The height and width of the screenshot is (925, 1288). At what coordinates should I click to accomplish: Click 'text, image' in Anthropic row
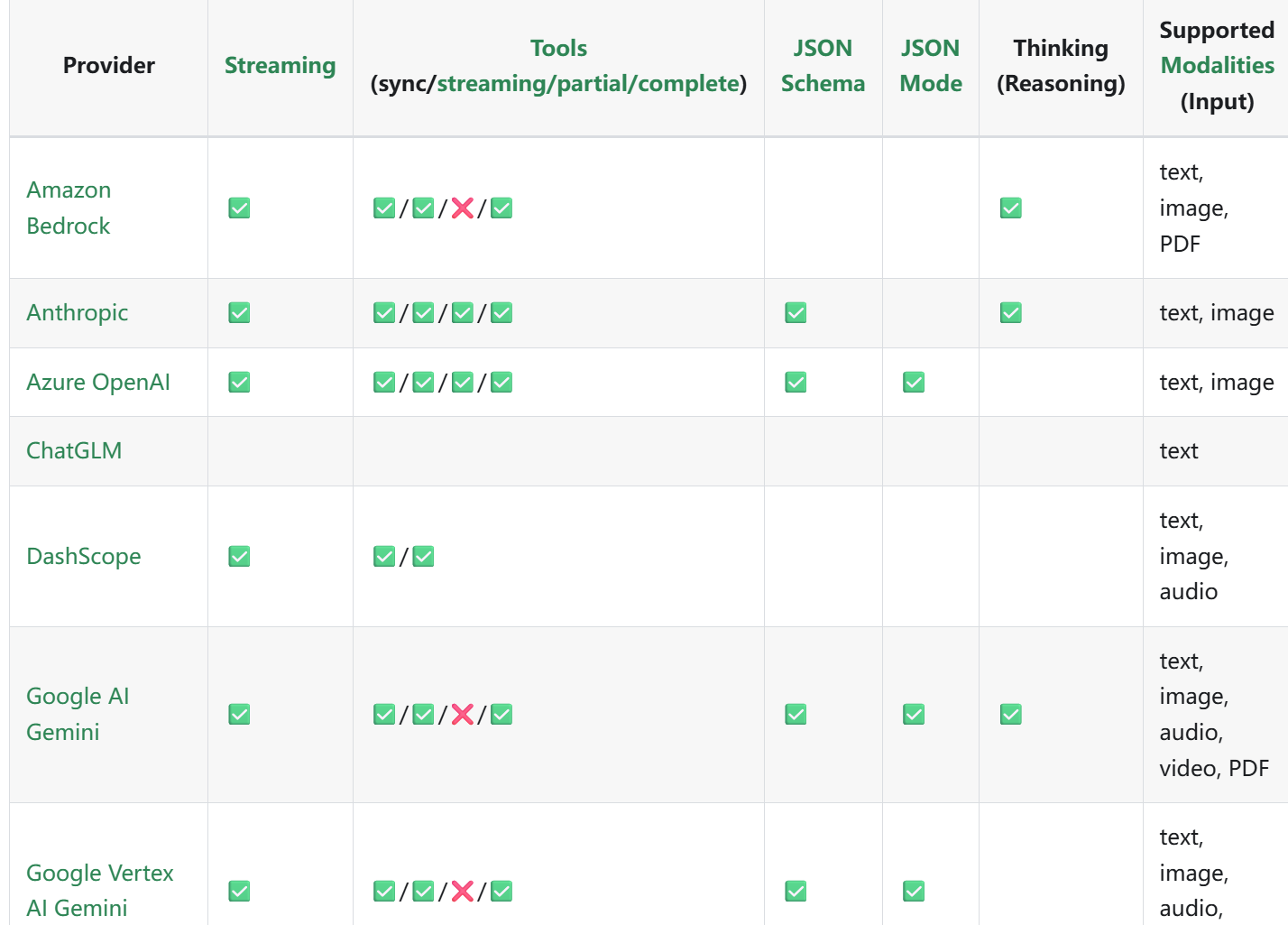tap(1217, 312)
